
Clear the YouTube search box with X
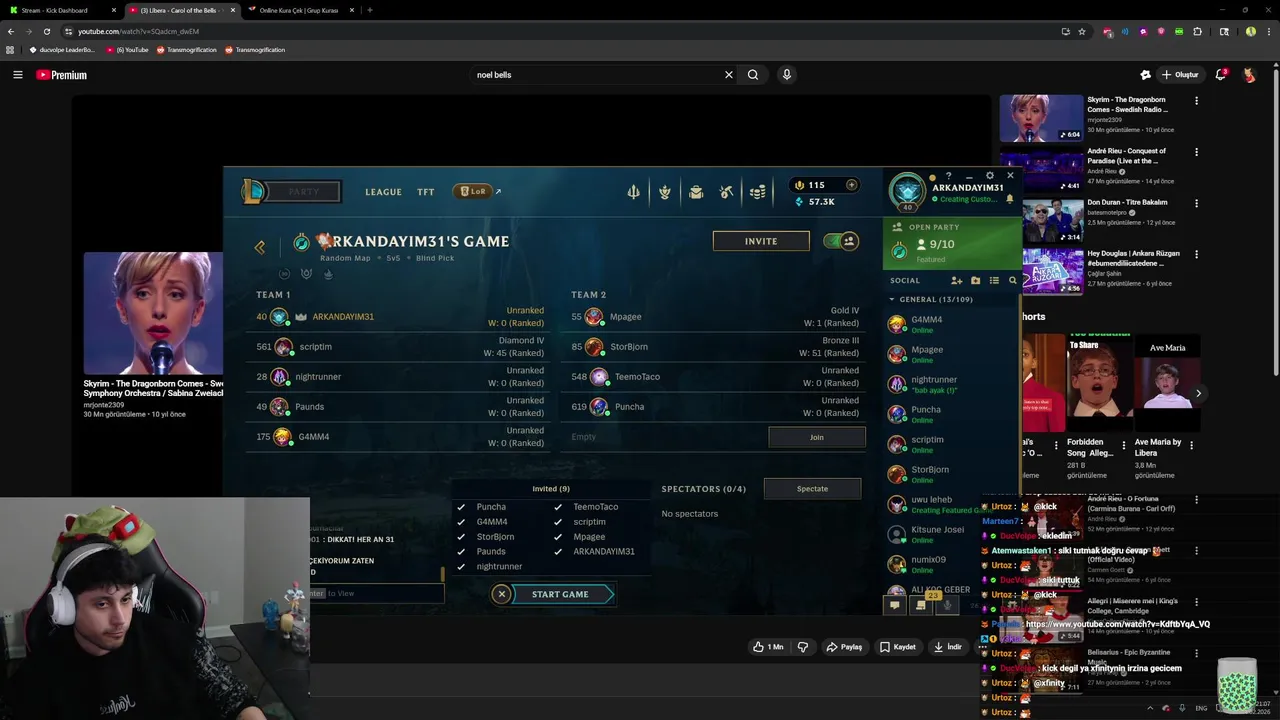coord(729,75)
